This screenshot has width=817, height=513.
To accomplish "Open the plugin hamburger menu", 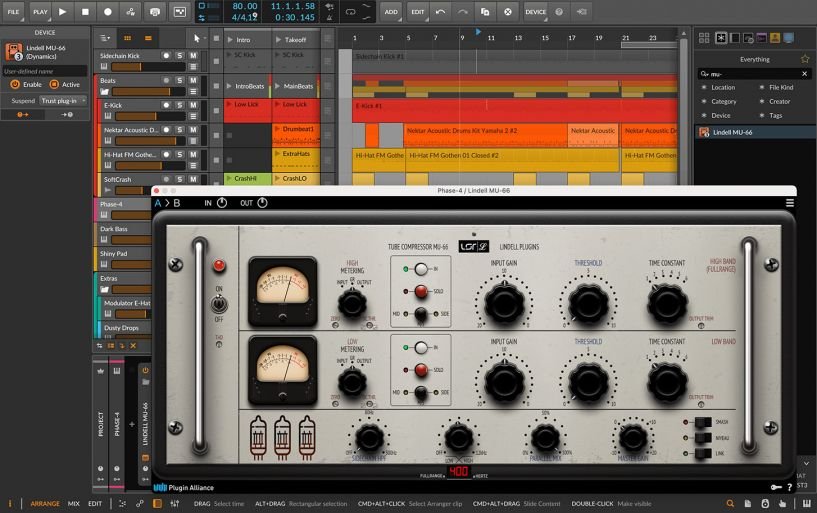I will pos(789,203).
